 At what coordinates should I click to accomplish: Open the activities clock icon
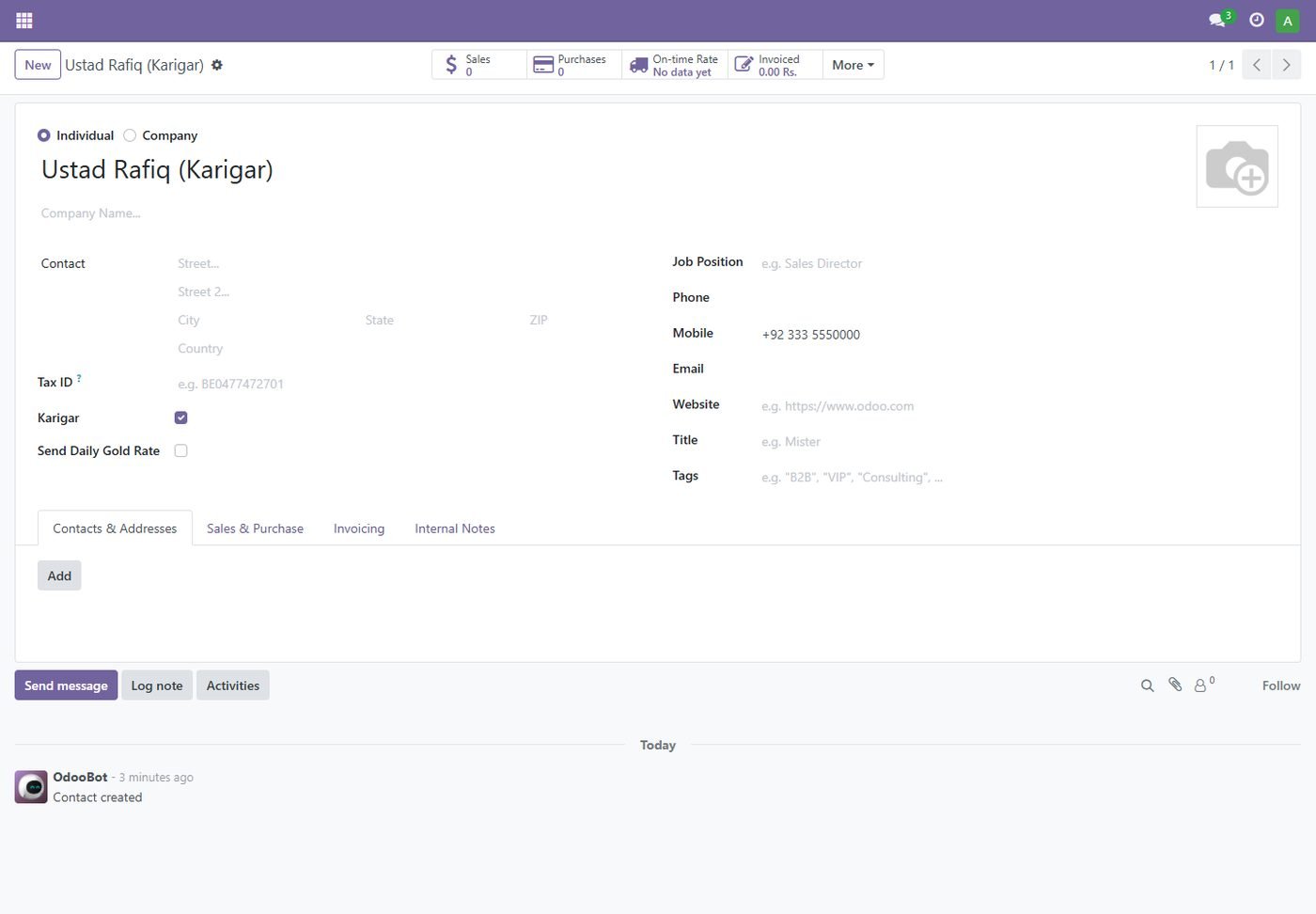coord(1257,20)
